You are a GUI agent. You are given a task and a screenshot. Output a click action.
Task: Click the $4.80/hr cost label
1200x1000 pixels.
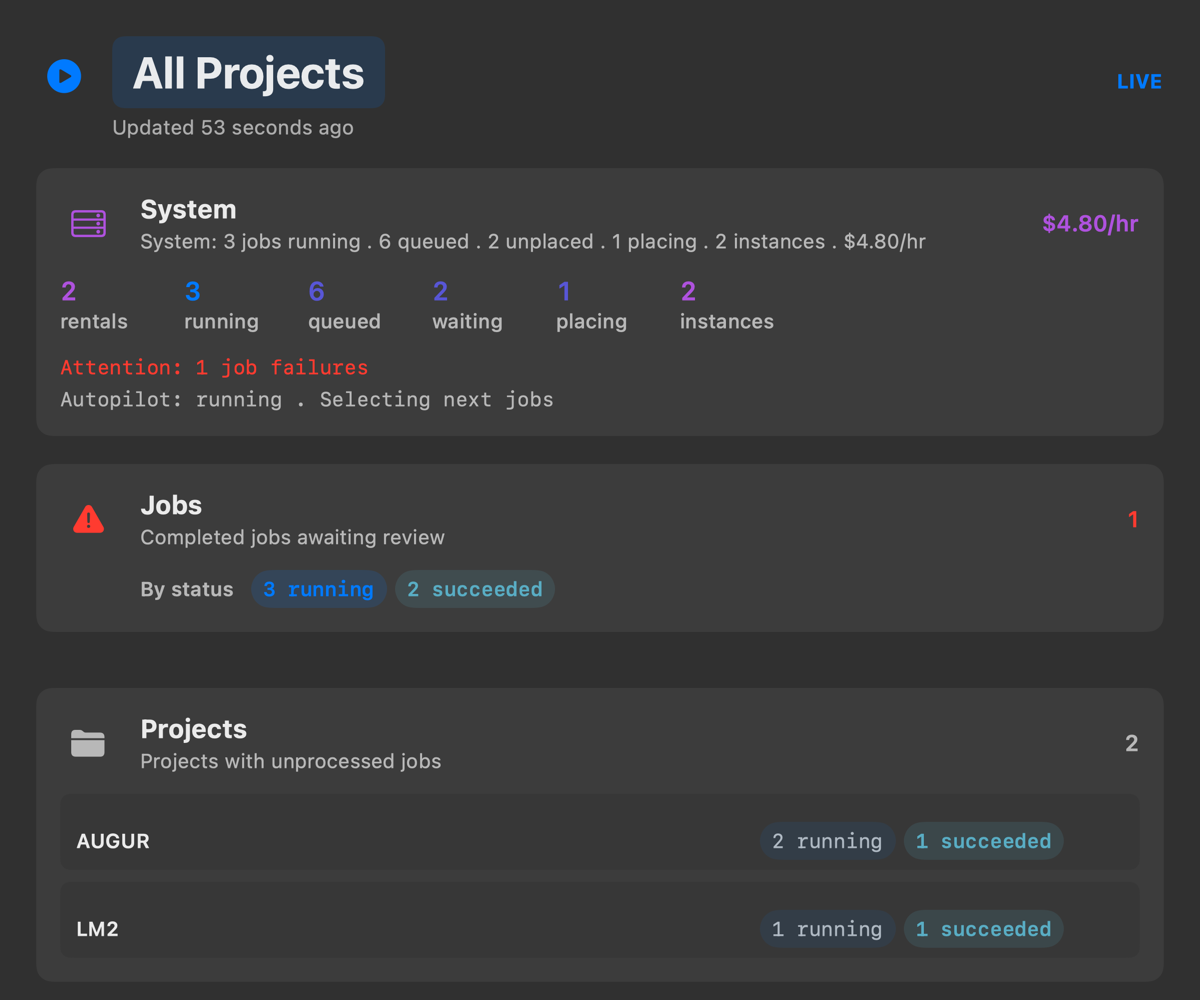[x=1090, y=223]
